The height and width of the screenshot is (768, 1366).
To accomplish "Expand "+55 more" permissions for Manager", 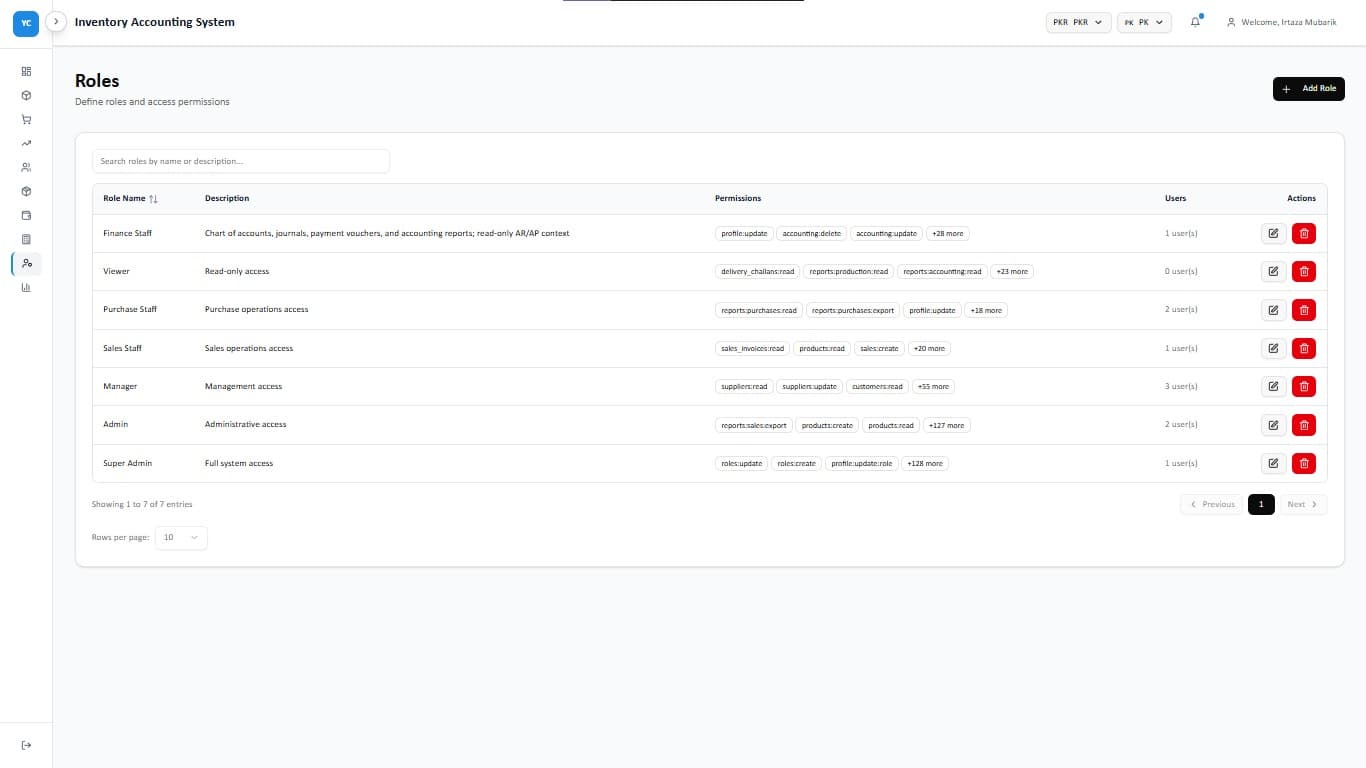I will click(x=933, y=386).
